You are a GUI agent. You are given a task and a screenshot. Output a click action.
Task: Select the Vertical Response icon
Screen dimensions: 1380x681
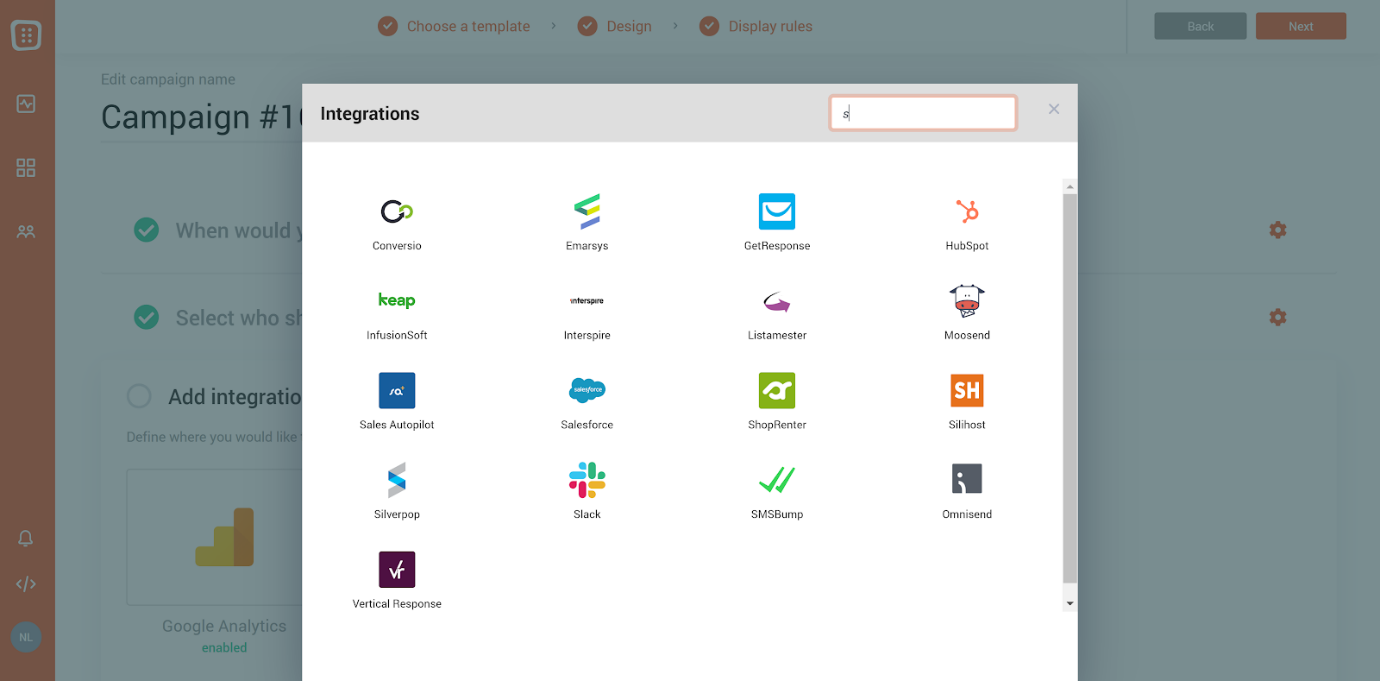tap(397, 569)
